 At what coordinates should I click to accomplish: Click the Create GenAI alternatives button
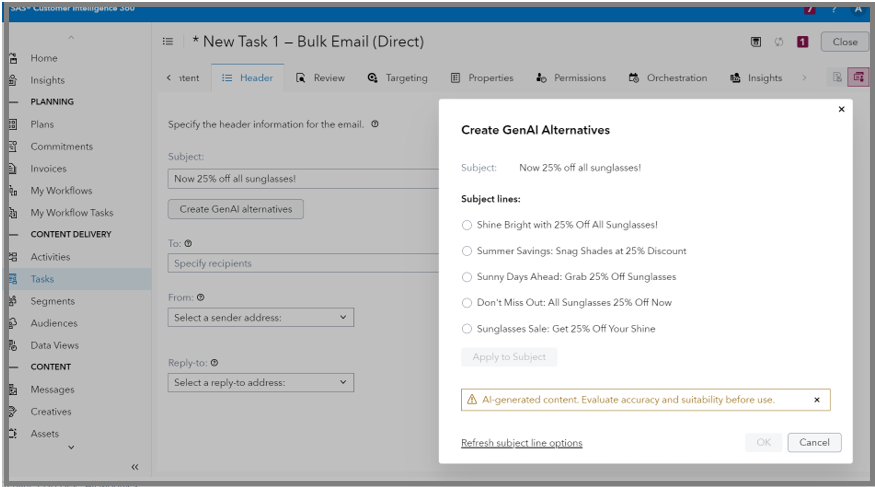pyautogui.click(x=236, y=209)
